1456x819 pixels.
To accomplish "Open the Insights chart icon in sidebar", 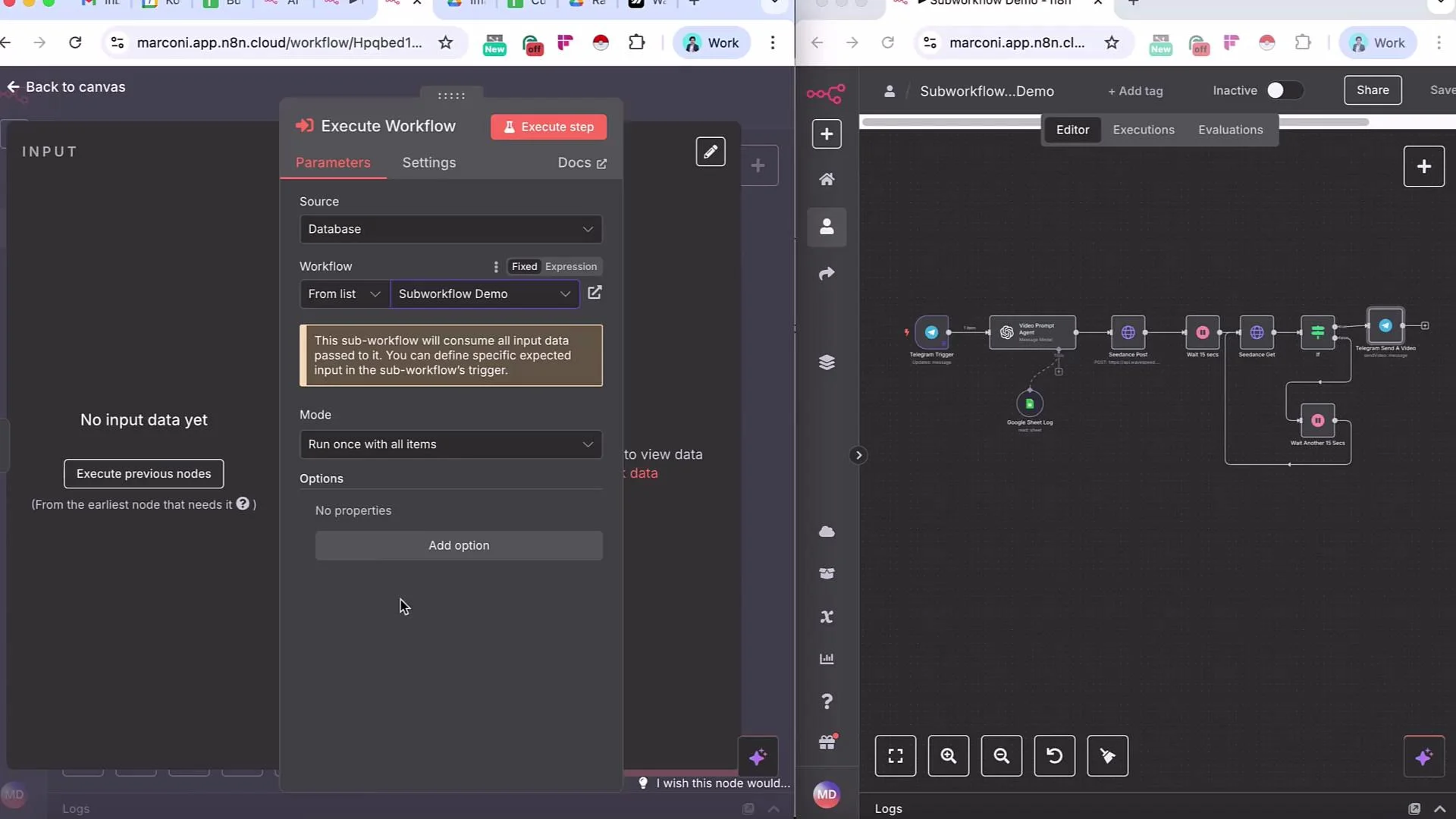I will [x=827, y=658].
